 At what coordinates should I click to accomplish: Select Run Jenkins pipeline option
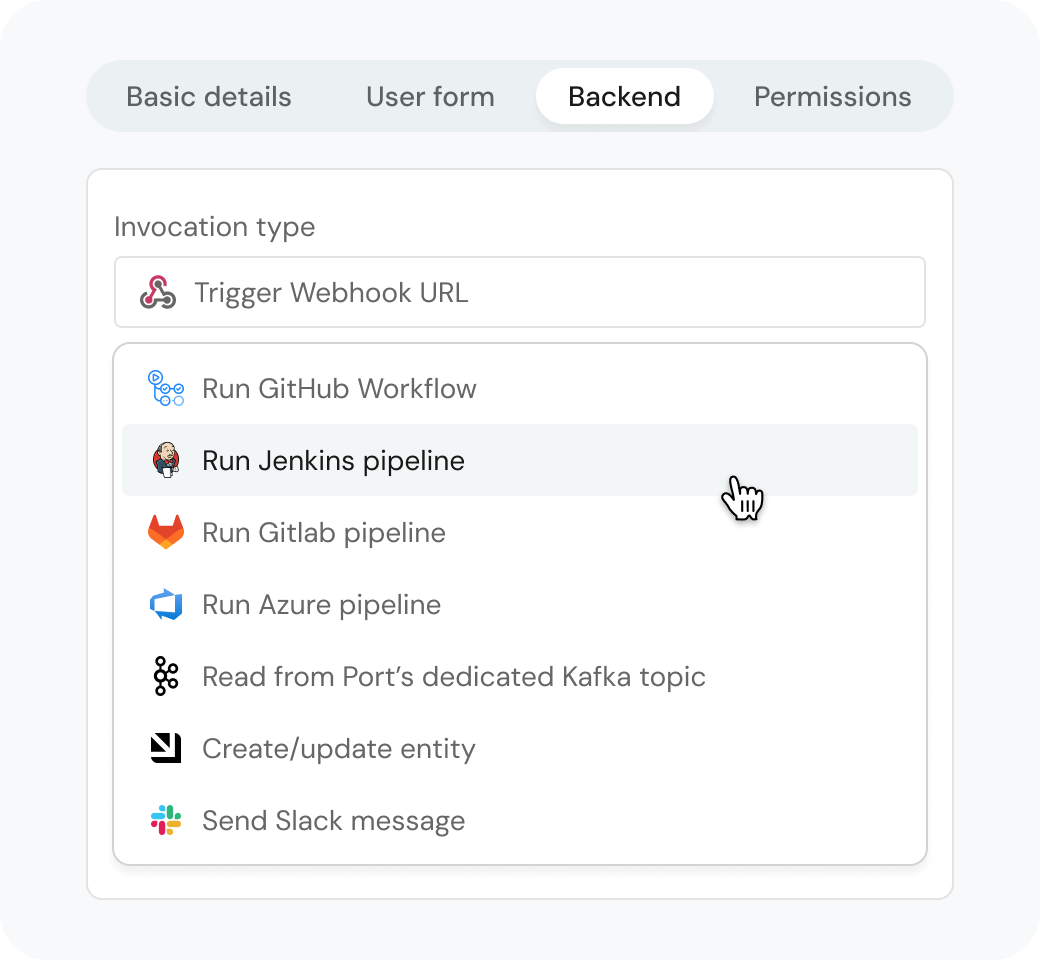[x=333, y=461]
